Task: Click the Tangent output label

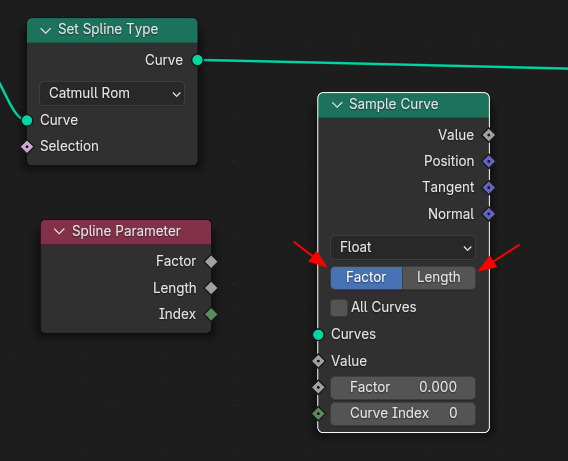Action: pos(448,187)
